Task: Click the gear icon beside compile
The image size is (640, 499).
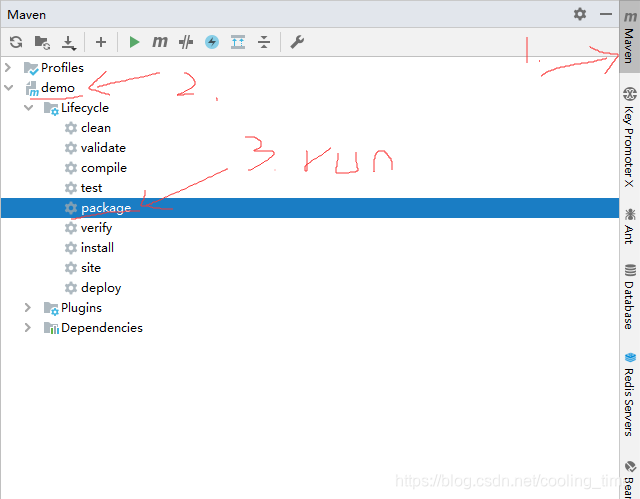Action: click(x=71, y=168)
